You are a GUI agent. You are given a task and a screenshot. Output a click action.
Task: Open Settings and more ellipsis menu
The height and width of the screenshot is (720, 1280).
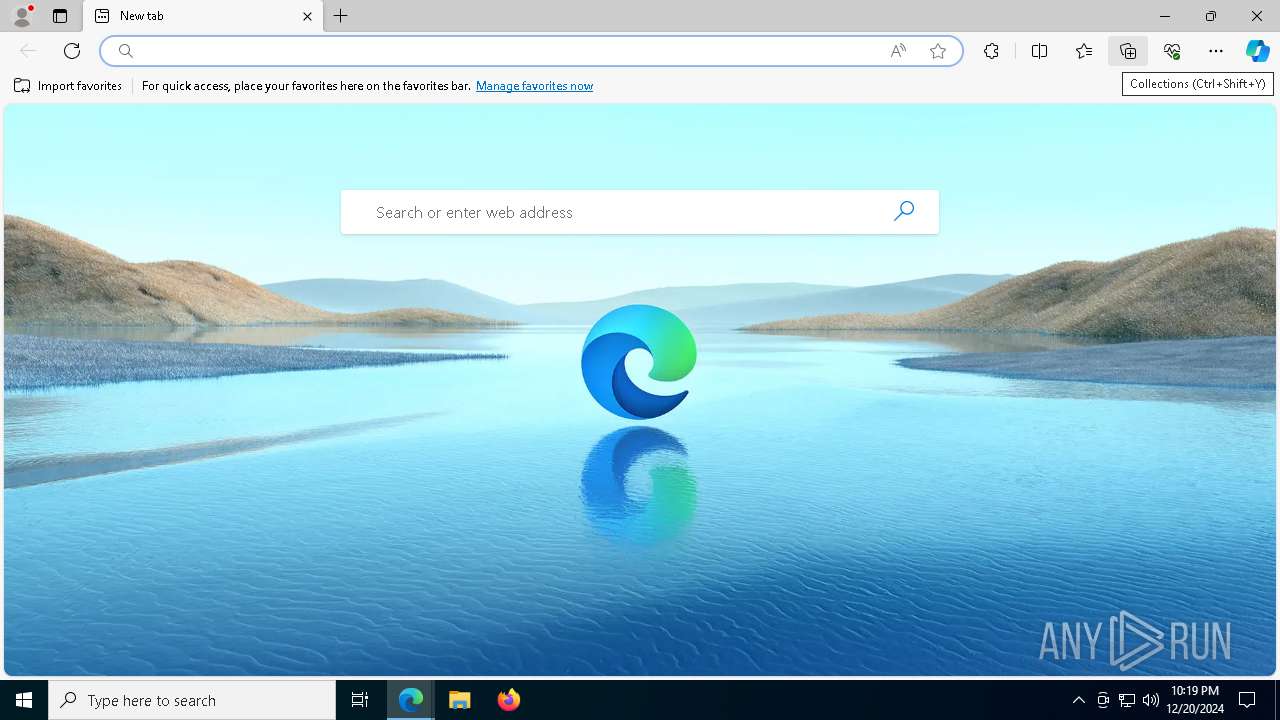(1216, 51)
